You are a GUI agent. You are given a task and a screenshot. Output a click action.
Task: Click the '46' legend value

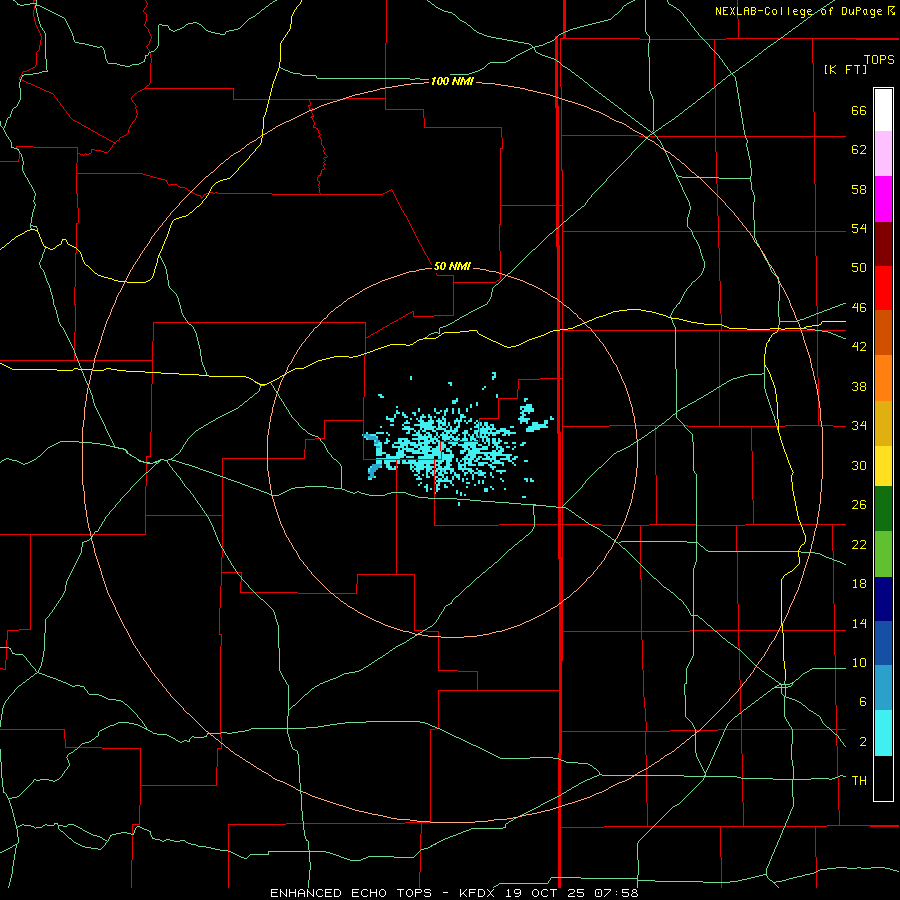click(859, 307)
